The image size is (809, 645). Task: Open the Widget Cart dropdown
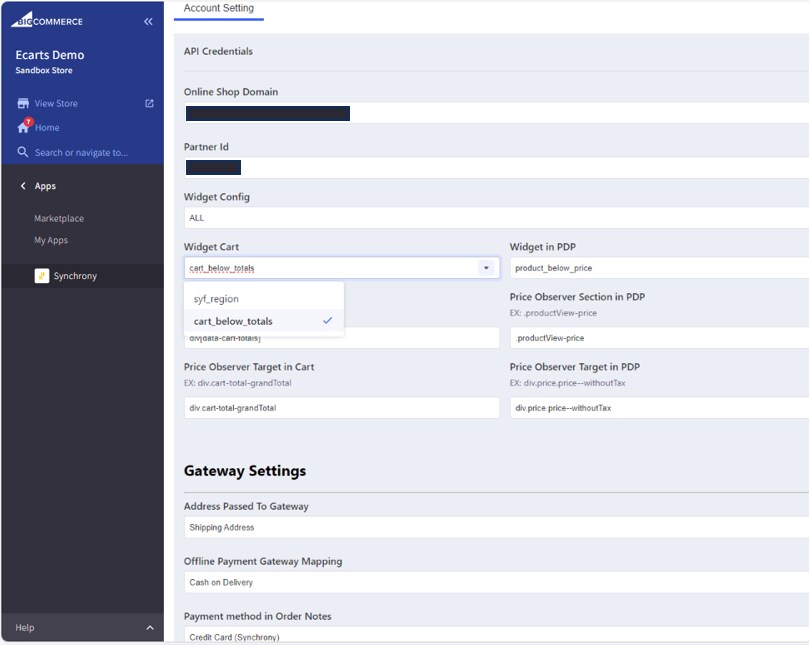point(485,267)
